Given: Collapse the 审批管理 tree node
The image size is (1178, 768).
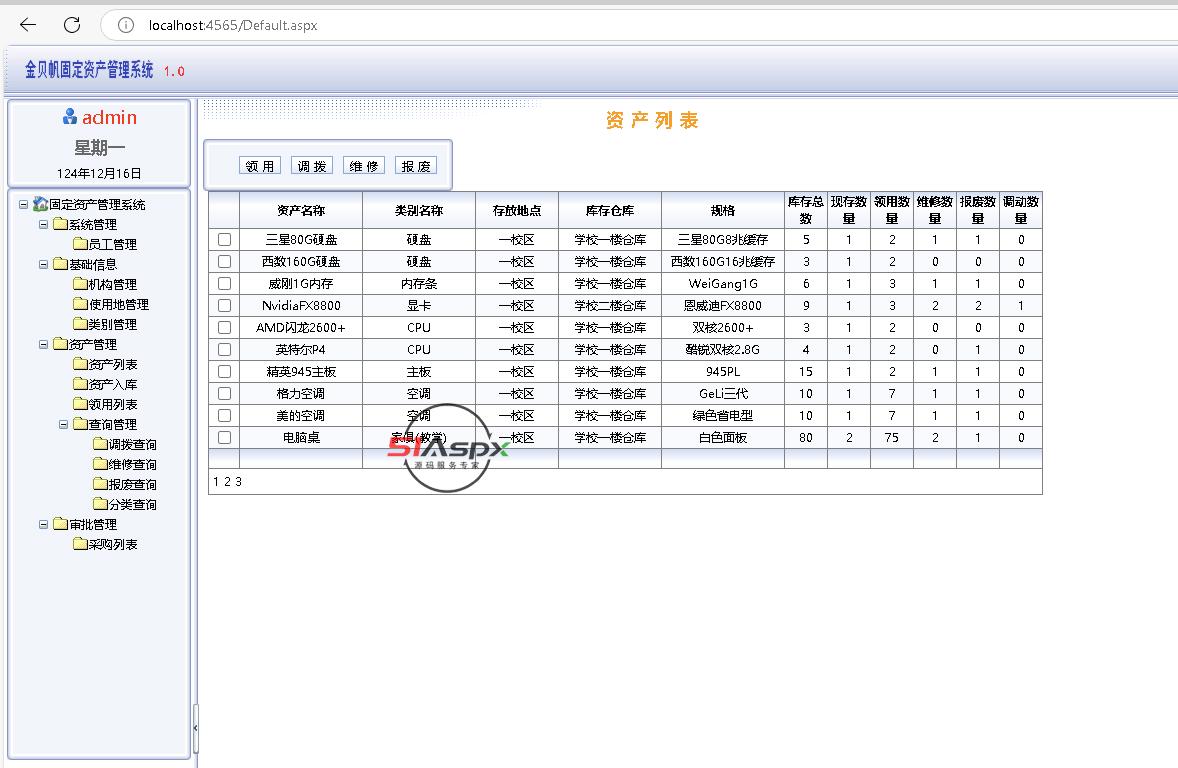Looking at the screenshot, I should 43,524.
